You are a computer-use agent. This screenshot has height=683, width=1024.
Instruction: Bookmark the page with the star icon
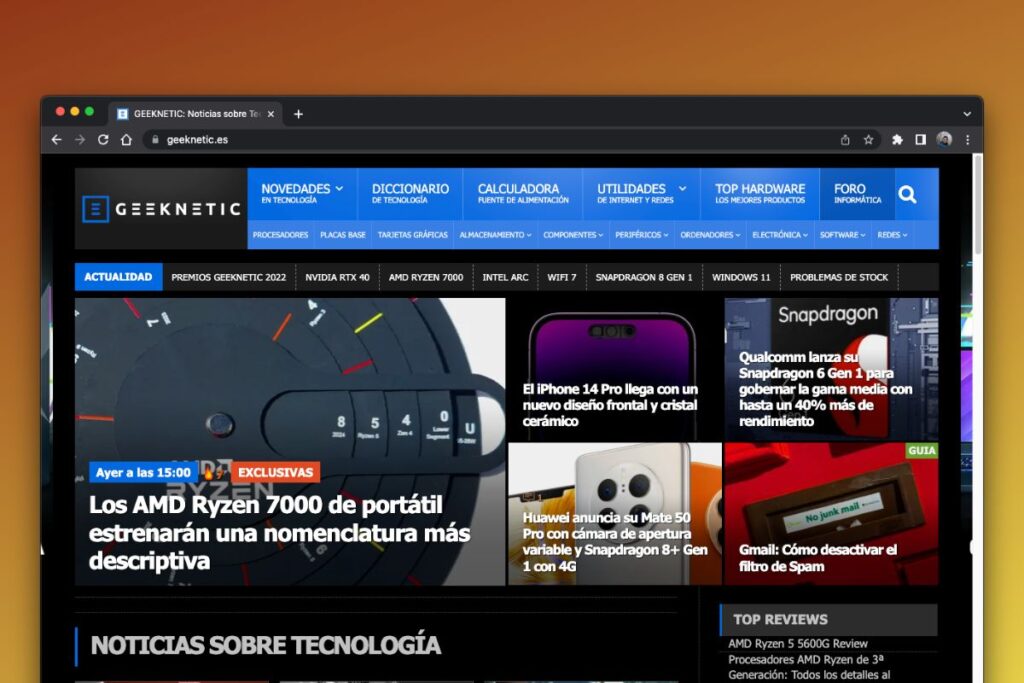868,140
